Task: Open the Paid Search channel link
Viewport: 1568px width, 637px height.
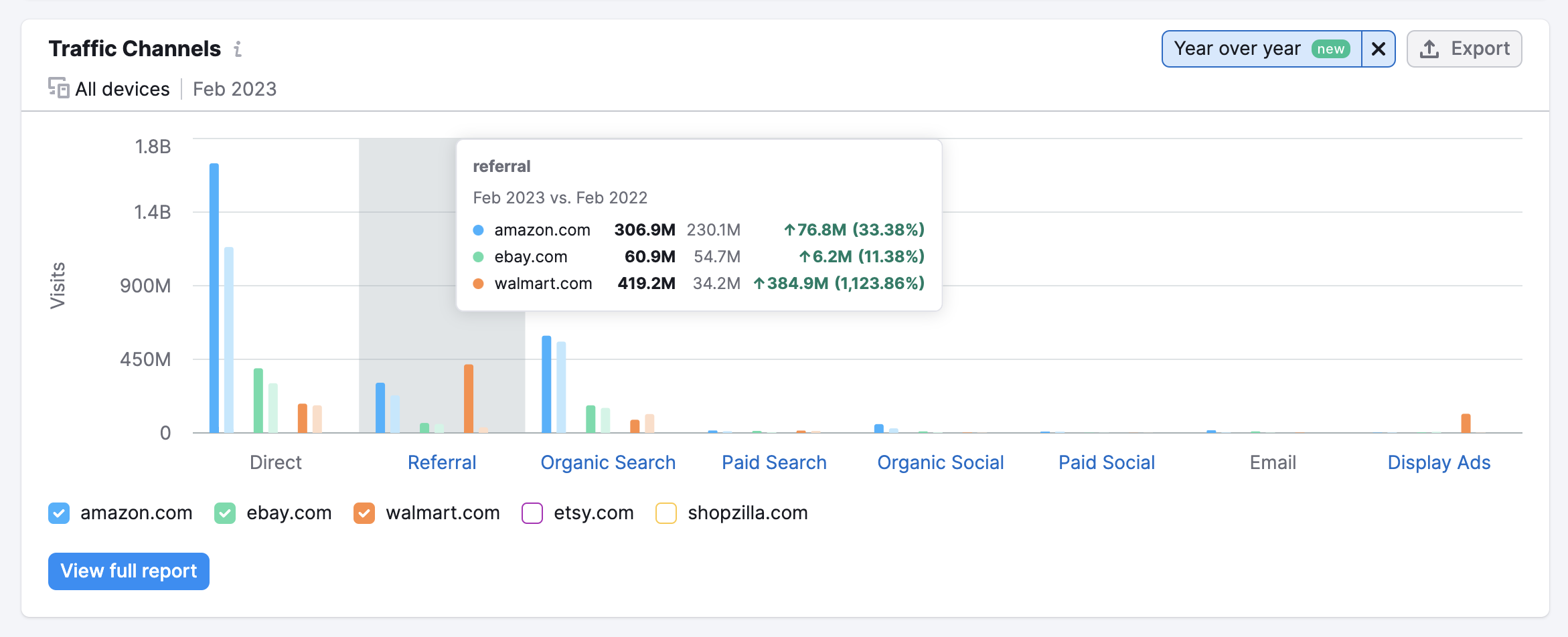Action: point(774,462)
